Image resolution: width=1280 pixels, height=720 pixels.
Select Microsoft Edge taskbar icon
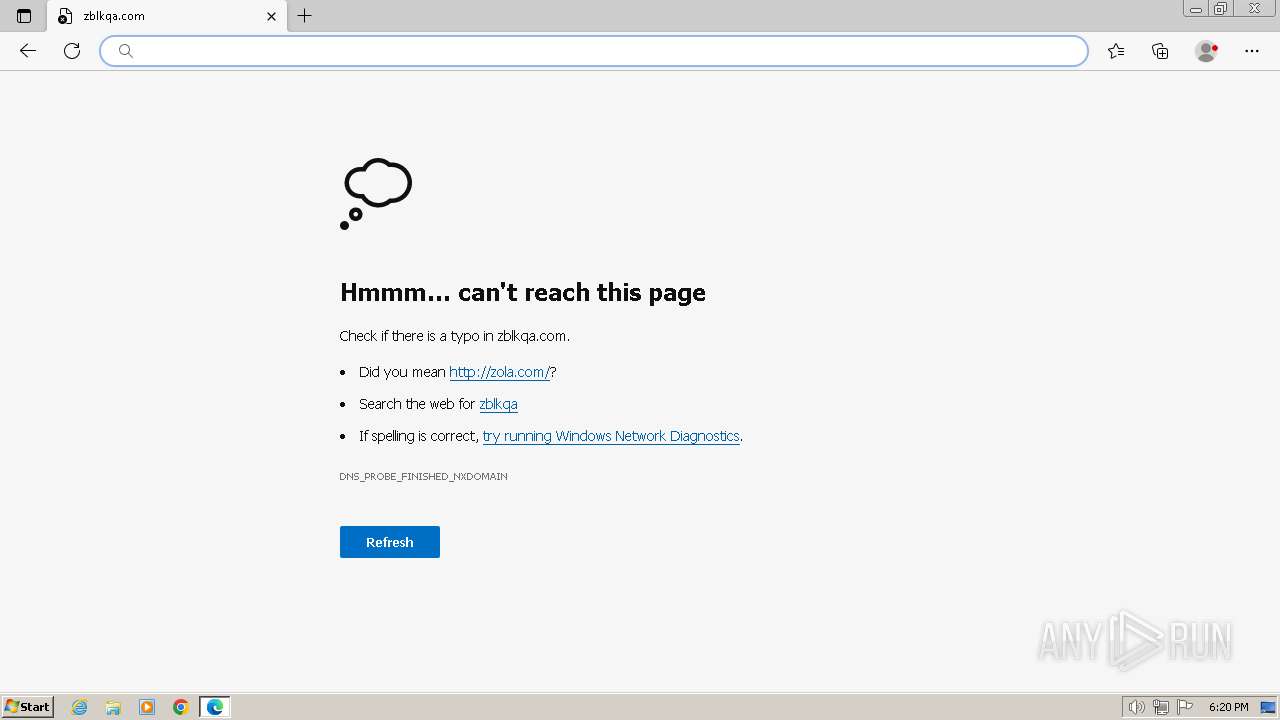pos(215,707)
